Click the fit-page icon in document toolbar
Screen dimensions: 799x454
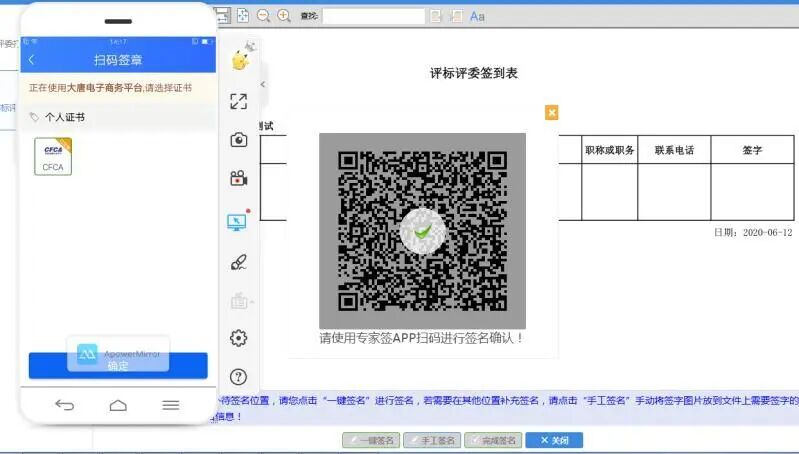click(x=243, y=16)
